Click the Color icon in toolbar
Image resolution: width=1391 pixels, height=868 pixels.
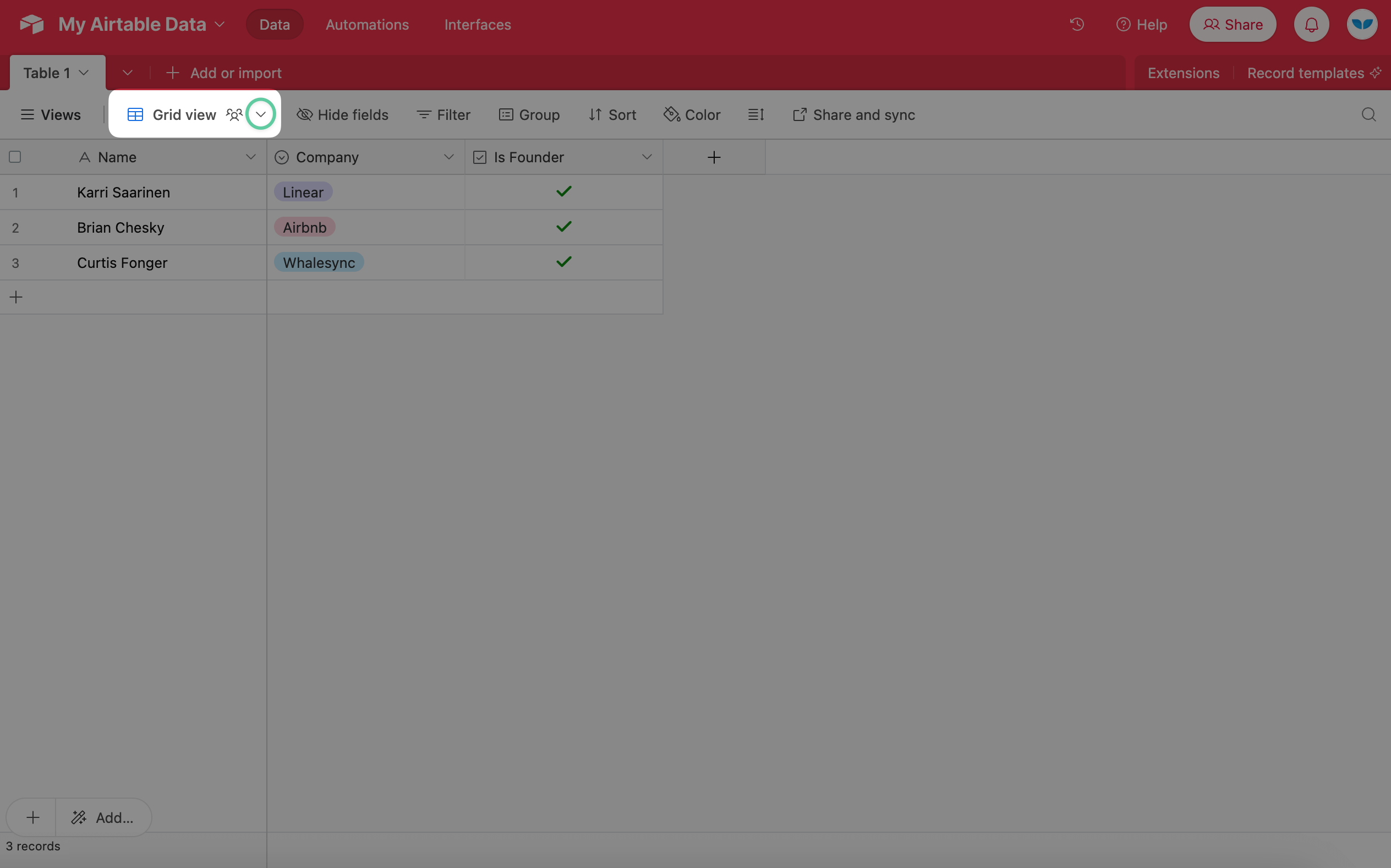(x=690, y=113)
